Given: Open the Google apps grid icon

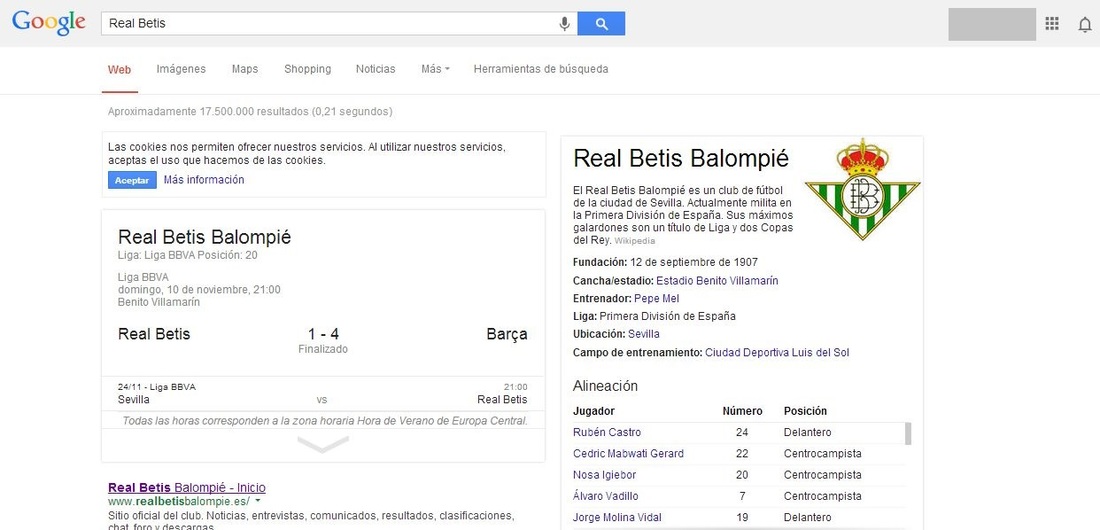Looking at the screenshot, I should [1052, 24].
